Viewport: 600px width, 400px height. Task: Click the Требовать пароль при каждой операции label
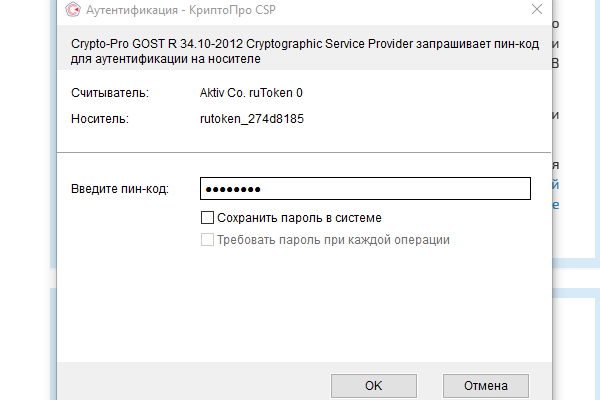(x=333, y=240)
